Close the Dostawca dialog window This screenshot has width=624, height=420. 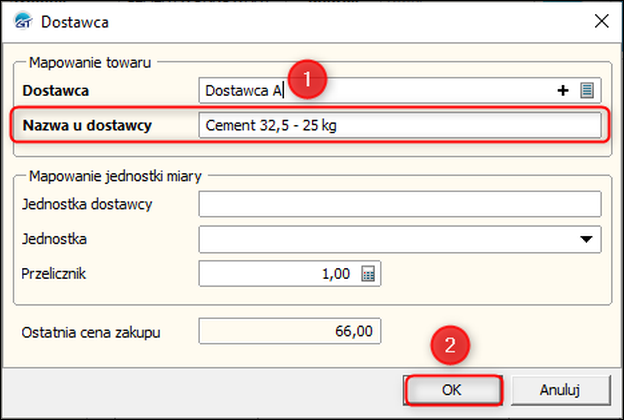click(601, 21)
